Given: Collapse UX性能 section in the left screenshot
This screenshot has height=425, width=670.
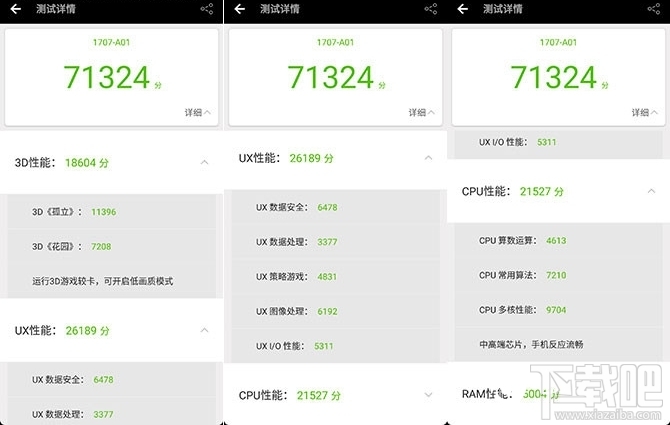Looking at the screenshot, I should (205, 330).
